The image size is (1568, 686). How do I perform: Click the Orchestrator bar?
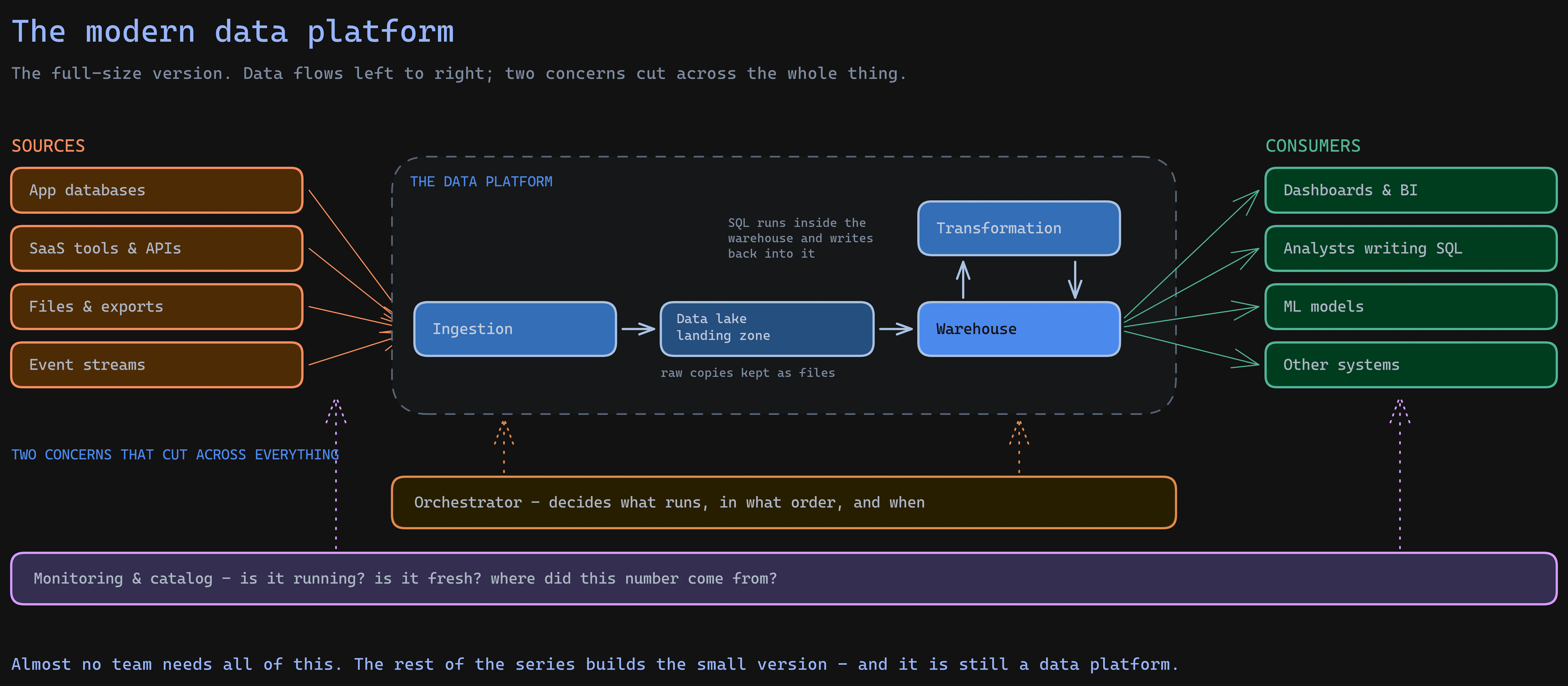(784, 502)
